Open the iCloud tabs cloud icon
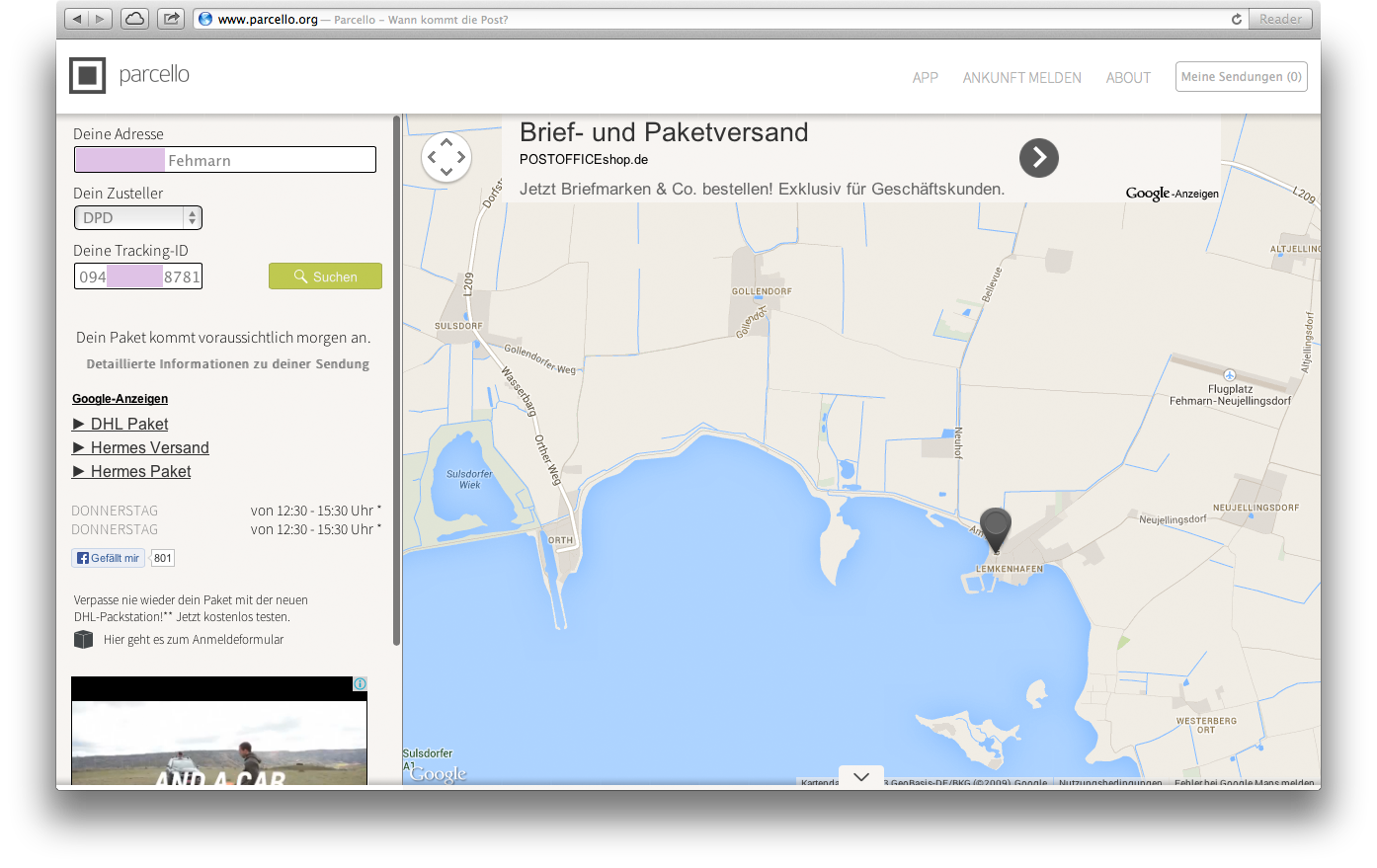1377x868 pixels. 135,19
